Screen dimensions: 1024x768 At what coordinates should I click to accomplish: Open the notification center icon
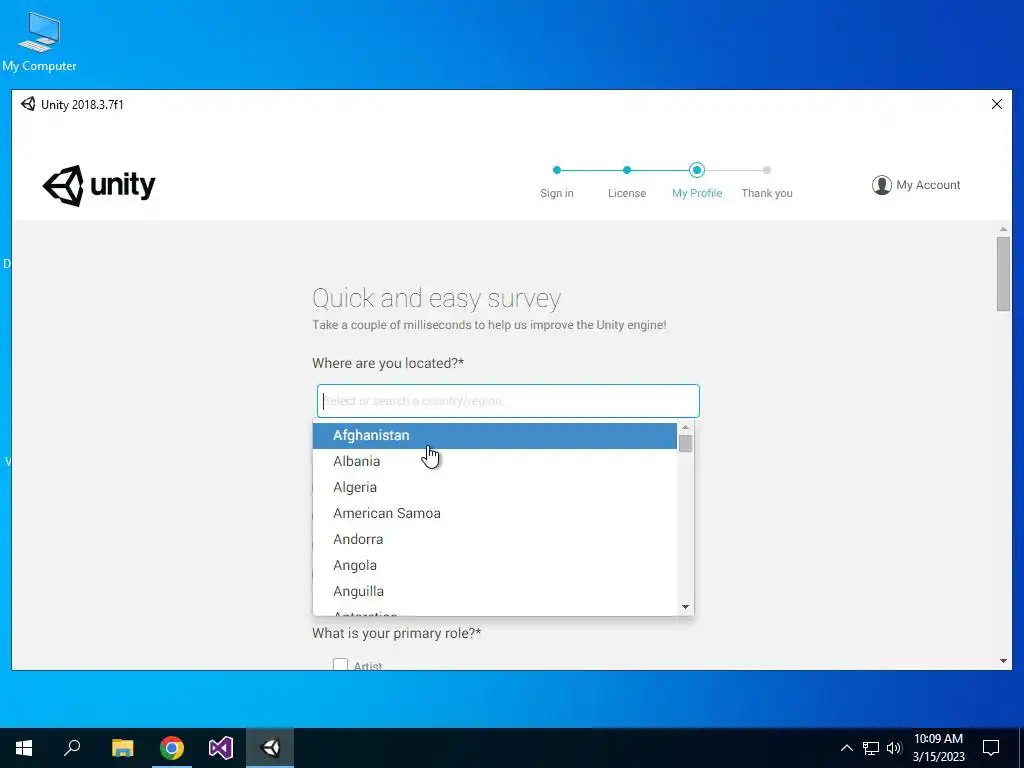click(991, 748)
